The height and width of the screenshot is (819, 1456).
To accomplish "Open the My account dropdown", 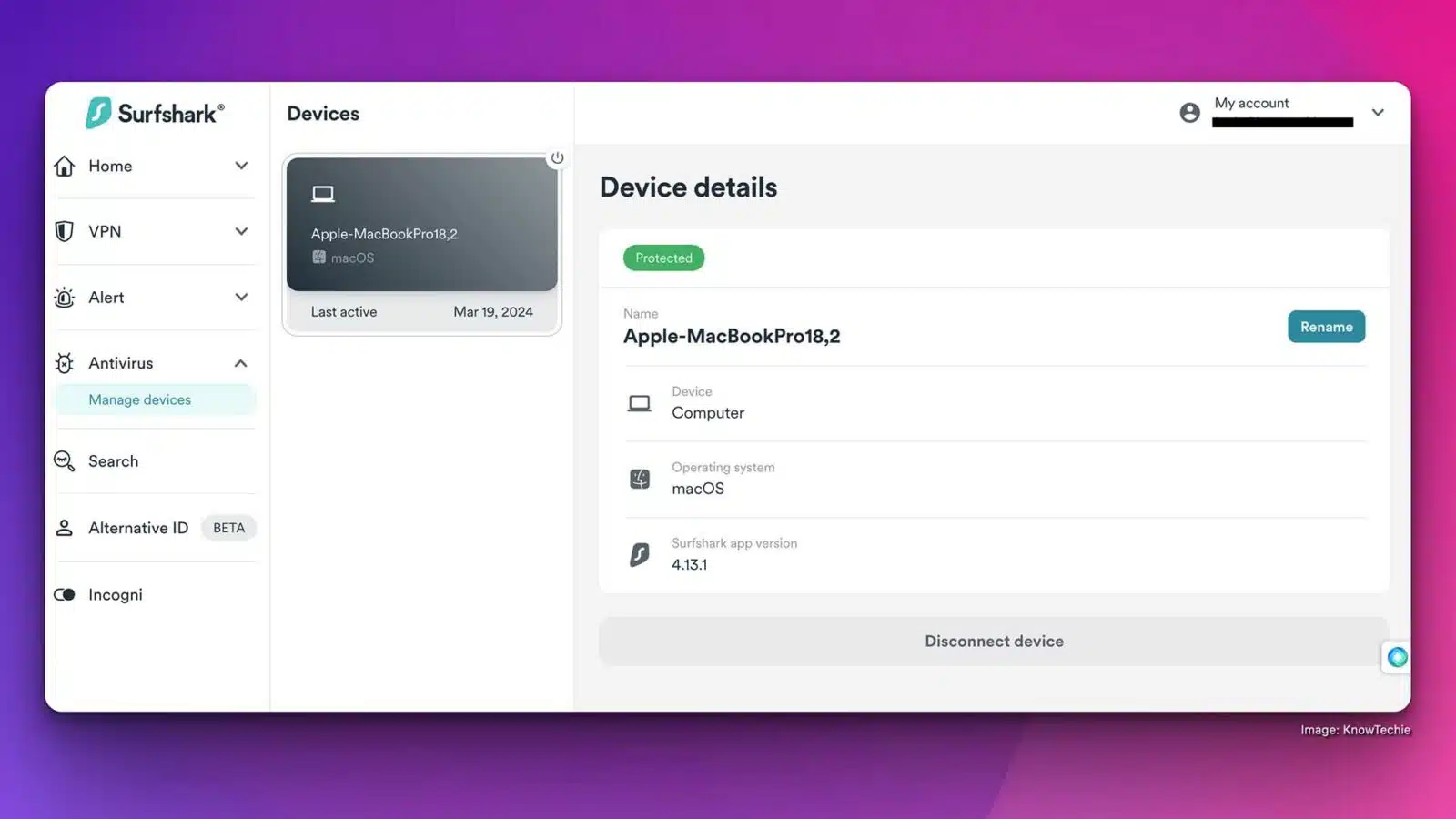I will click(1379, 112).
